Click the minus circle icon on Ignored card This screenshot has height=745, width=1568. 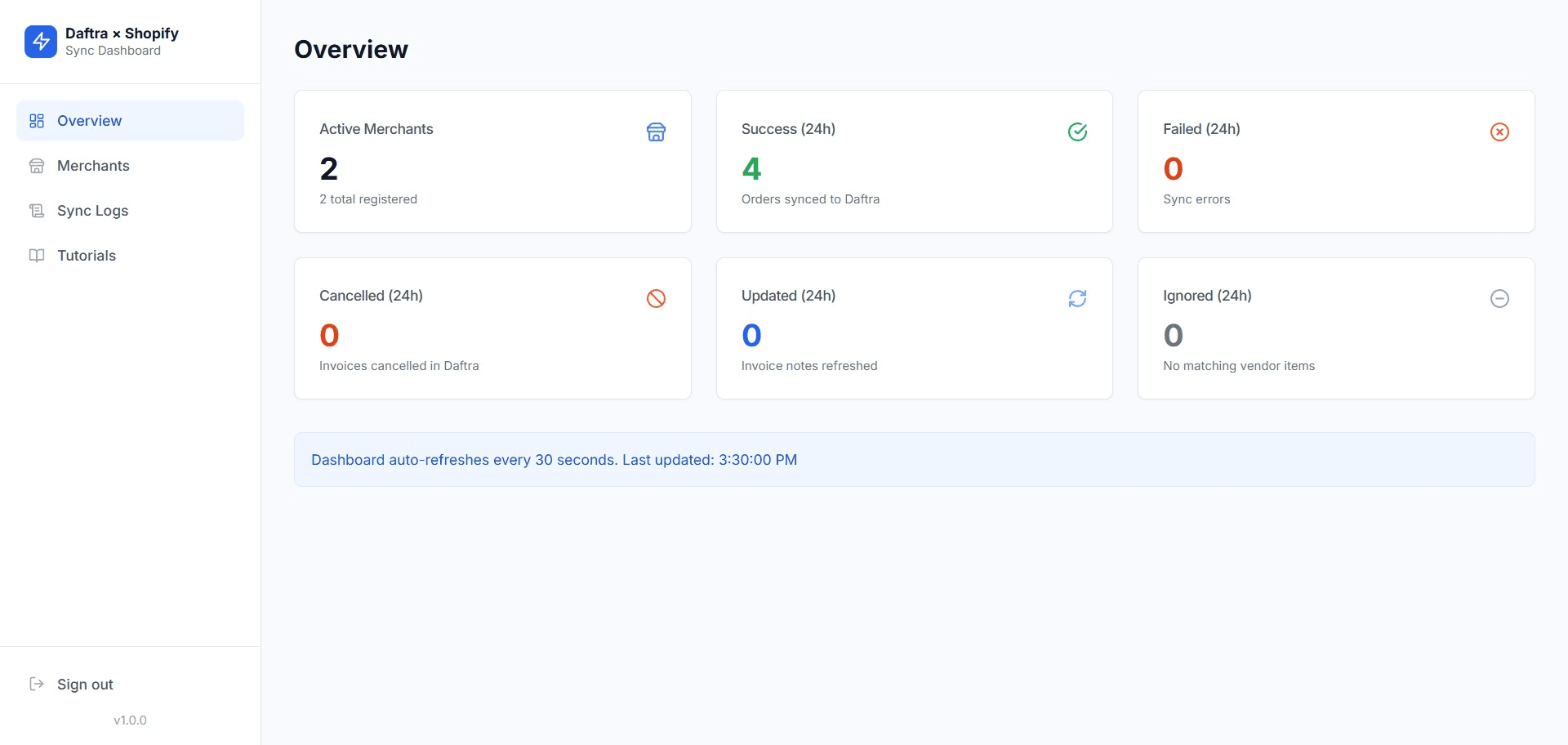pyautogui.click(x=1499, y=298)
